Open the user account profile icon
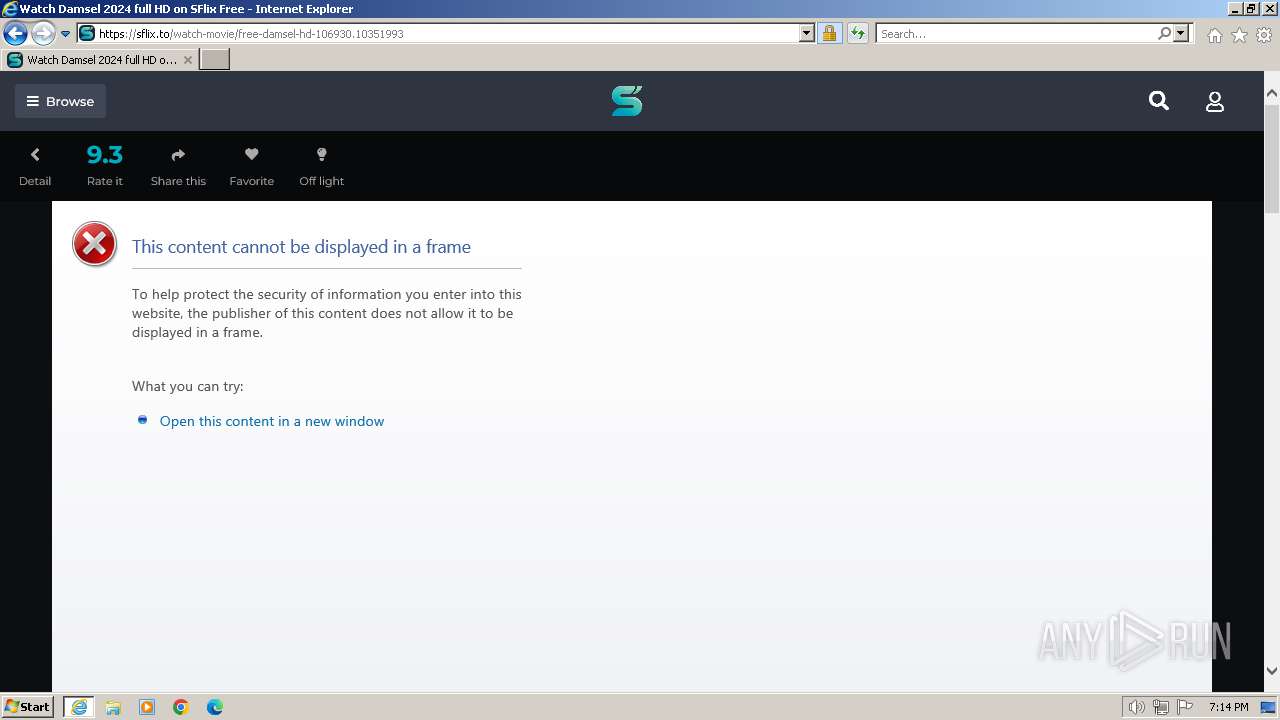Screen dimensions: 1280x720 [x=1215, y=101]
